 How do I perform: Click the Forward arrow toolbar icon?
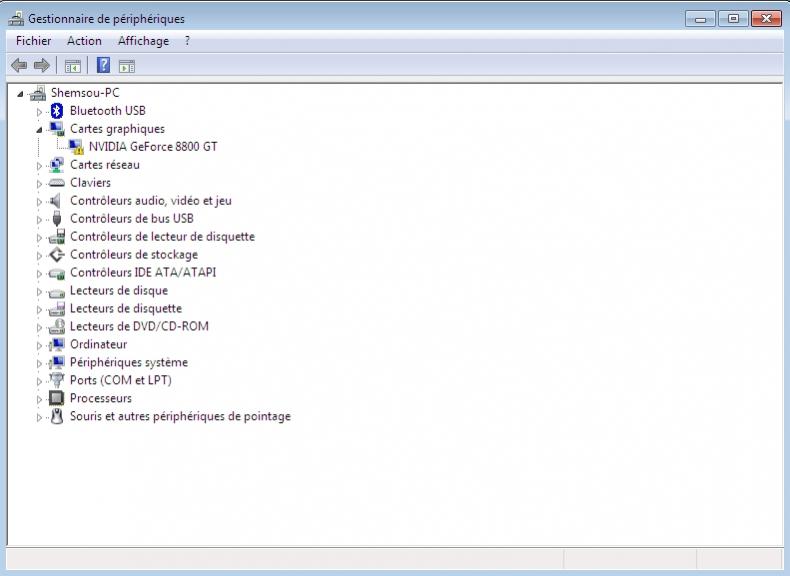(42, 66)
